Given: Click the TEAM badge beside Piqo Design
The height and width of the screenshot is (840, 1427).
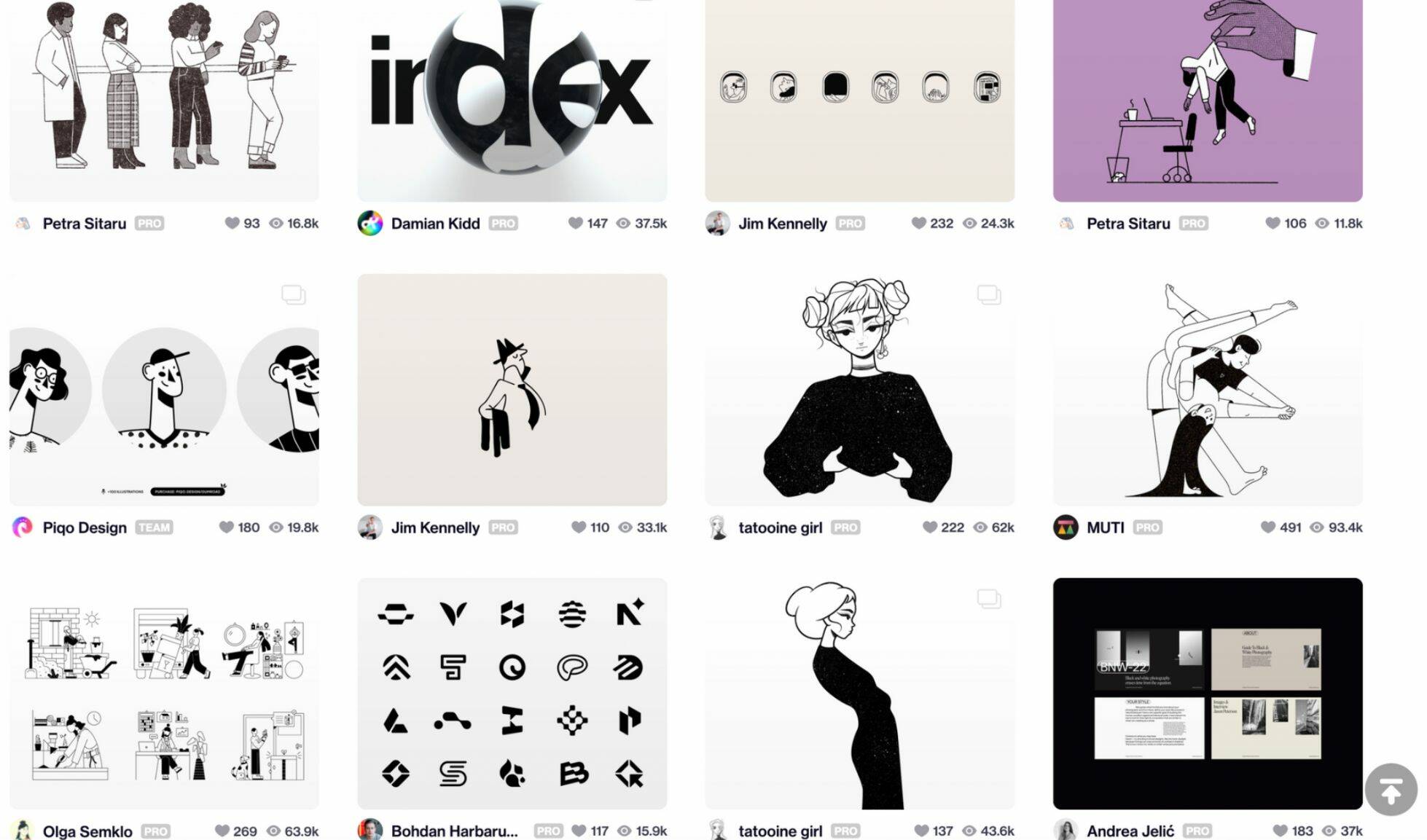Looking at the screenshot, I should pos(154,527).
